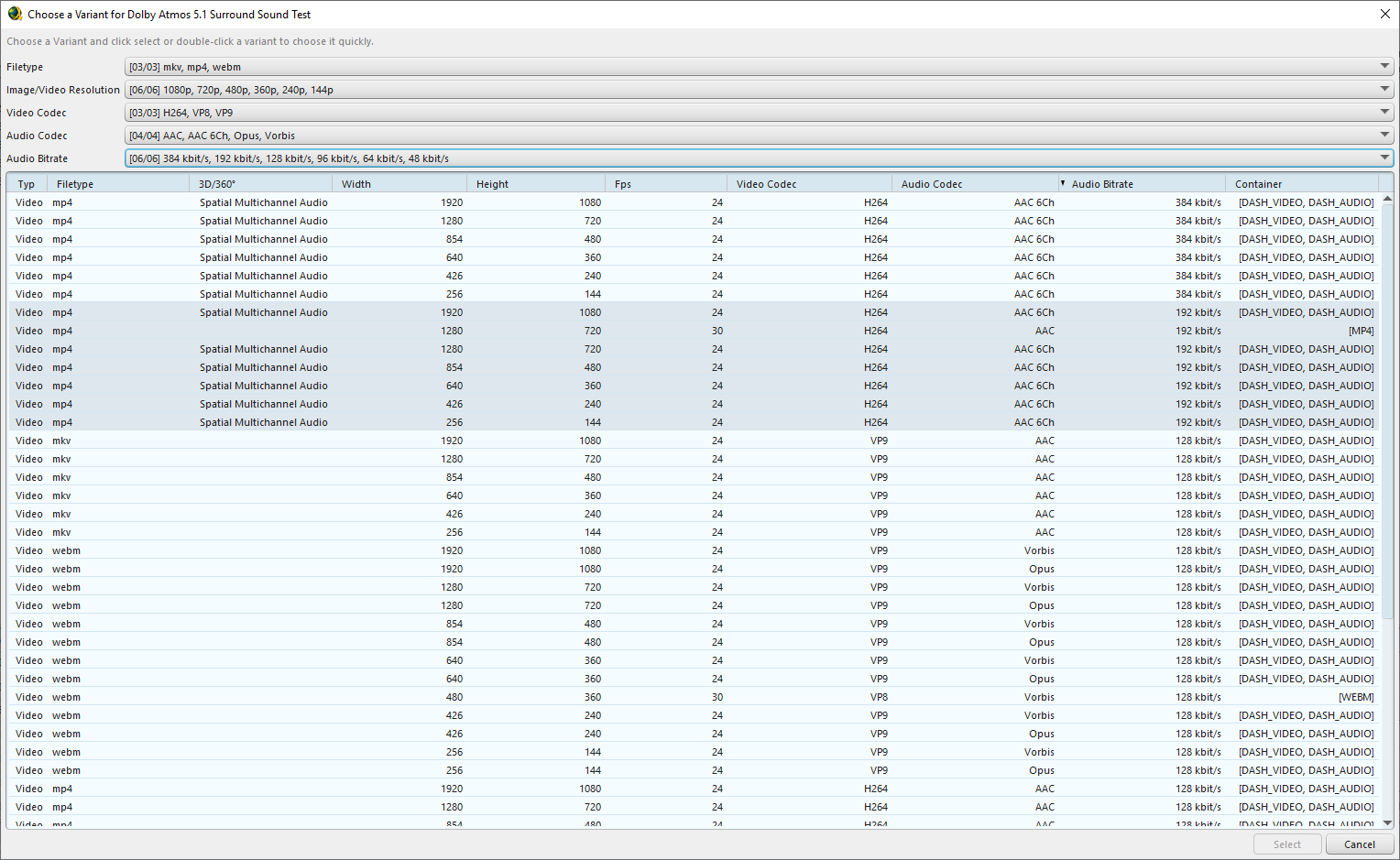This screenshot has width=1400, height=860.
Task: Click the scrollbar down arrow
Action: 1387,823
